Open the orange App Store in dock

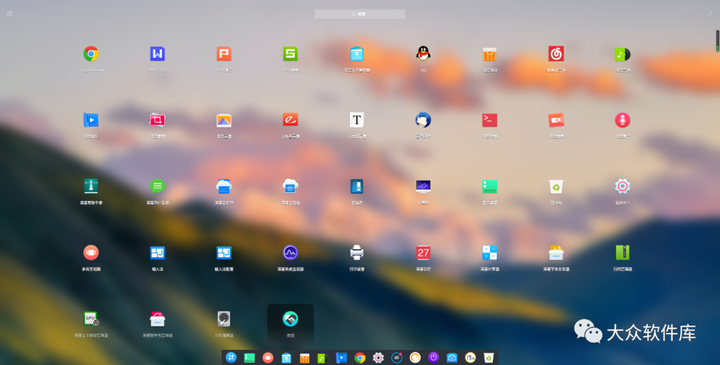(x=304, y=358)
